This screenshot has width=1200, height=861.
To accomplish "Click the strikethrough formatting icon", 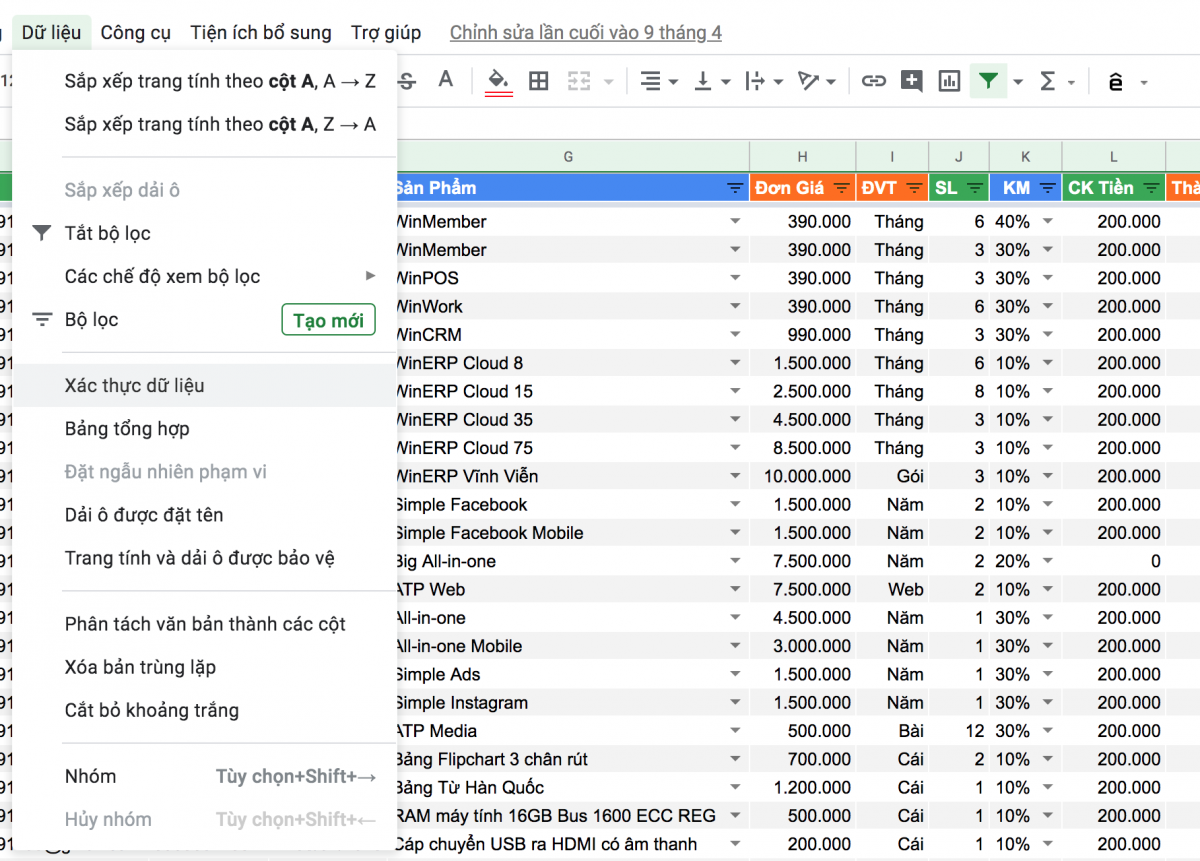I will (x=406, y=81).
